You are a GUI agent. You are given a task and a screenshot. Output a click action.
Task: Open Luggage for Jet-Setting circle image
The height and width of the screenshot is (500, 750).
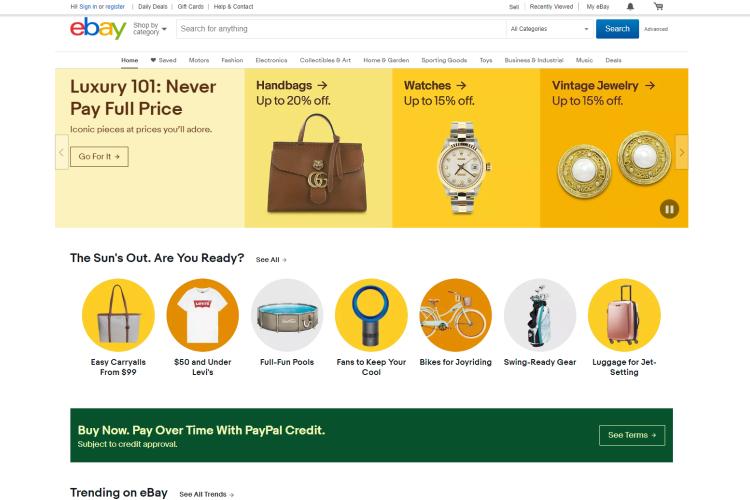[624, 315]
